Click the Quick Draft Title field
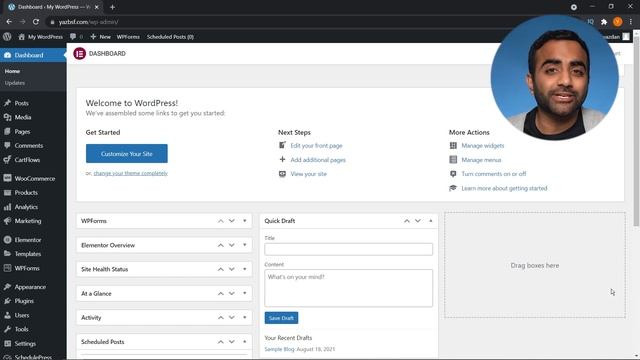This screenshot has height=360, width=640. [x=349, y=249]
